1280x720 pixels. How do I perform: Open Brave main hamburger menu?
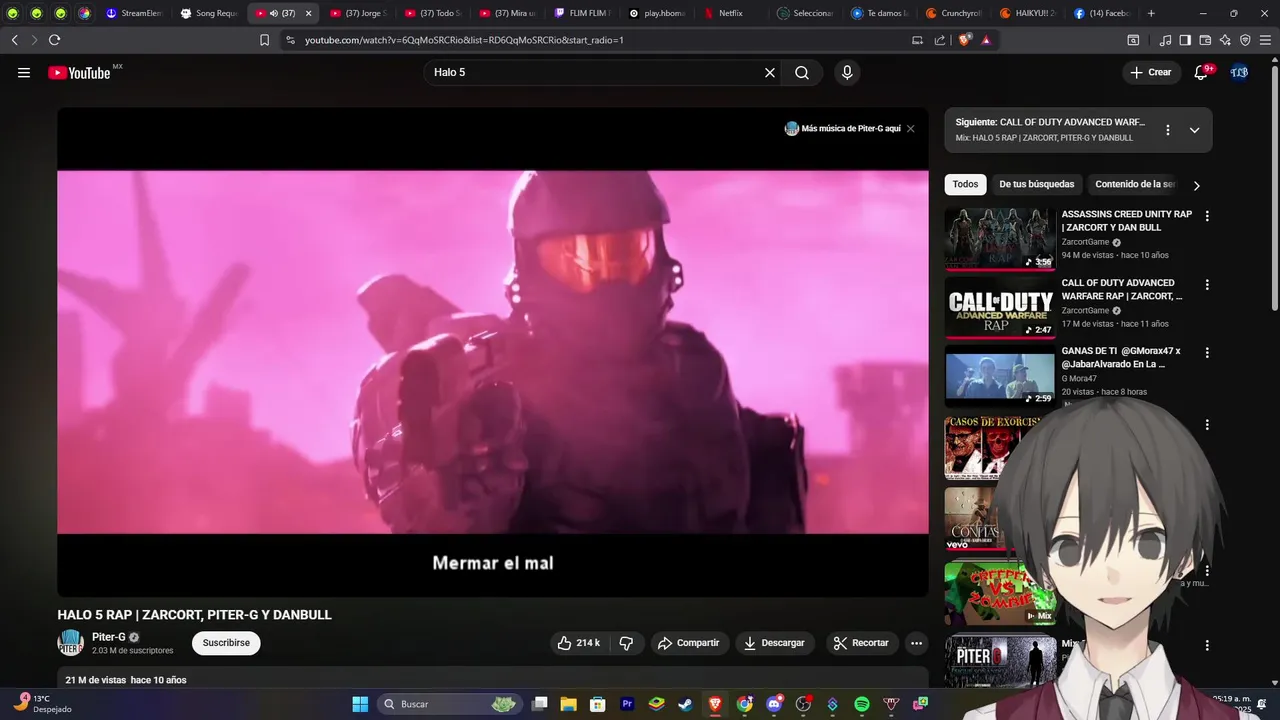(x=1265, y=40)
